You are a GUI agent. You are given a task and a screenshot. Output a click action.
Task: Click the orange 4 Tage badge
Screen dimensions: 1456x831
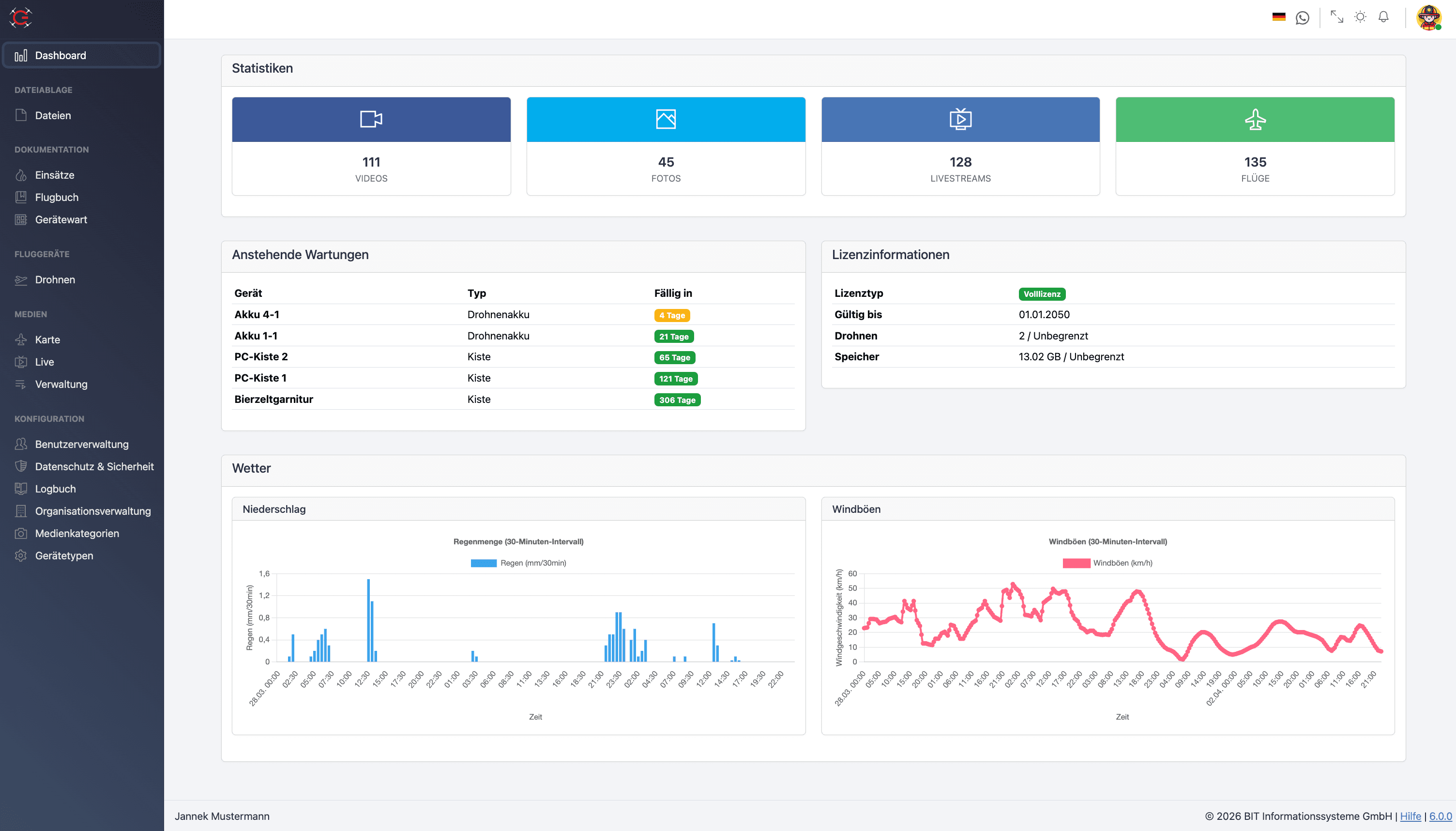click(x=672, y=315)
